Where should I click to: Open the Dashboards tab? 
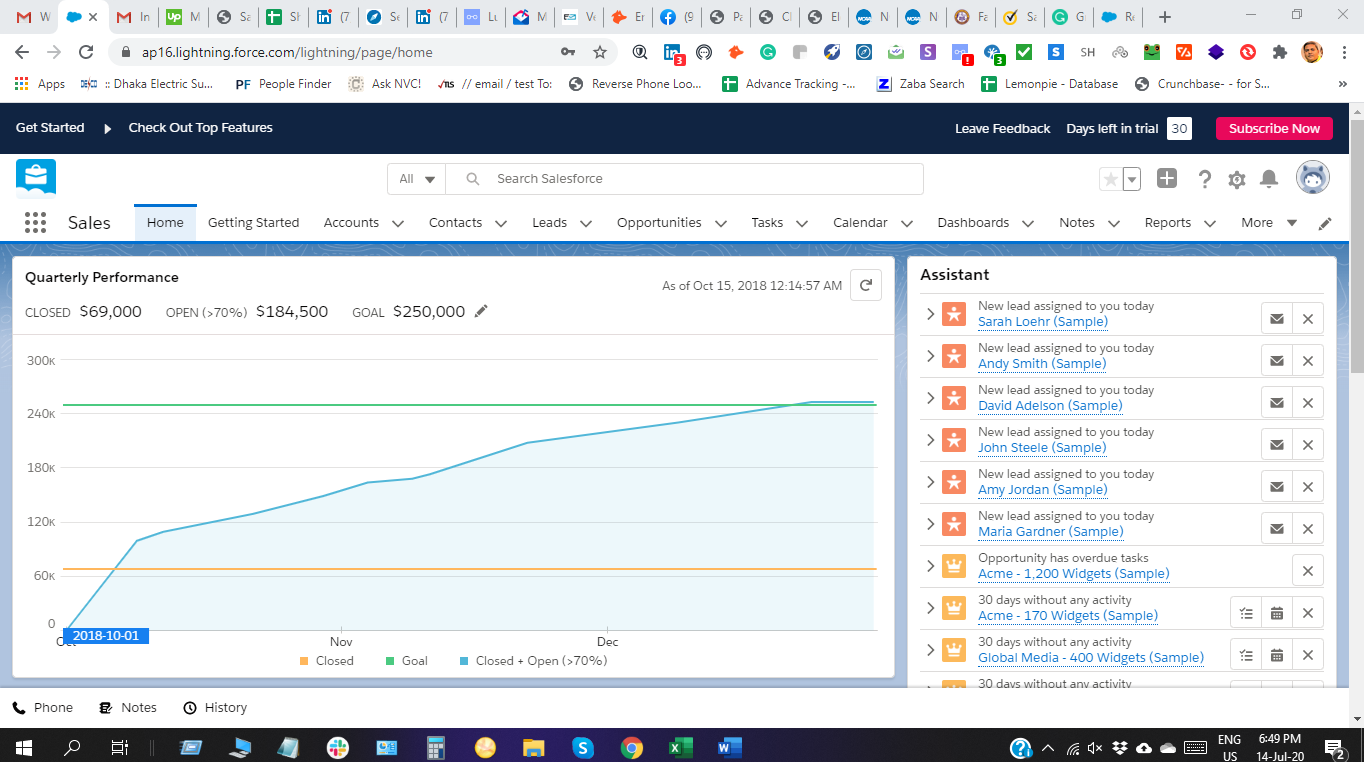[973, 223]
